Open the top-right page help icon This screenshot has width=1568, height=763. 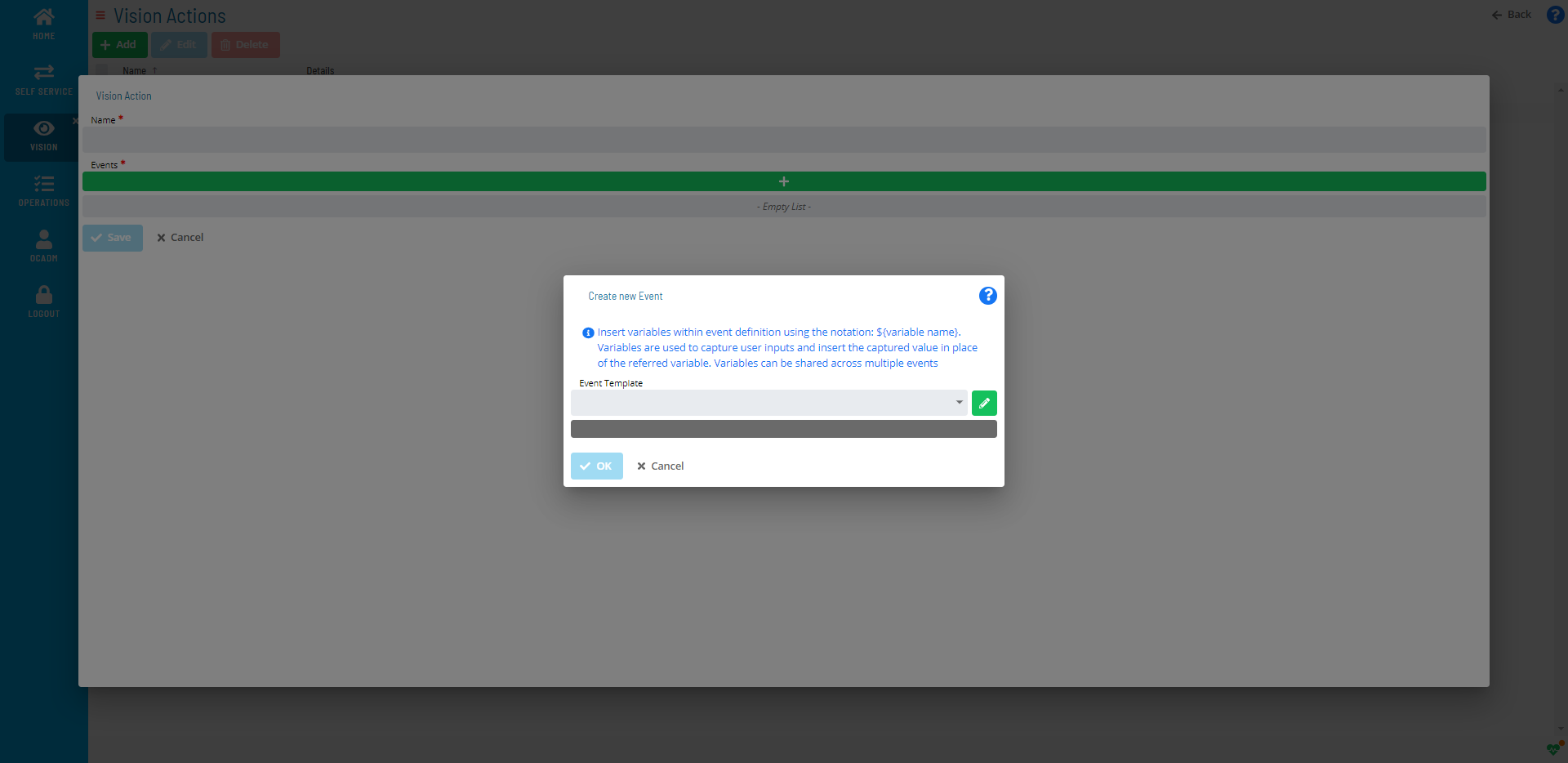click(x=1555, y=15)
